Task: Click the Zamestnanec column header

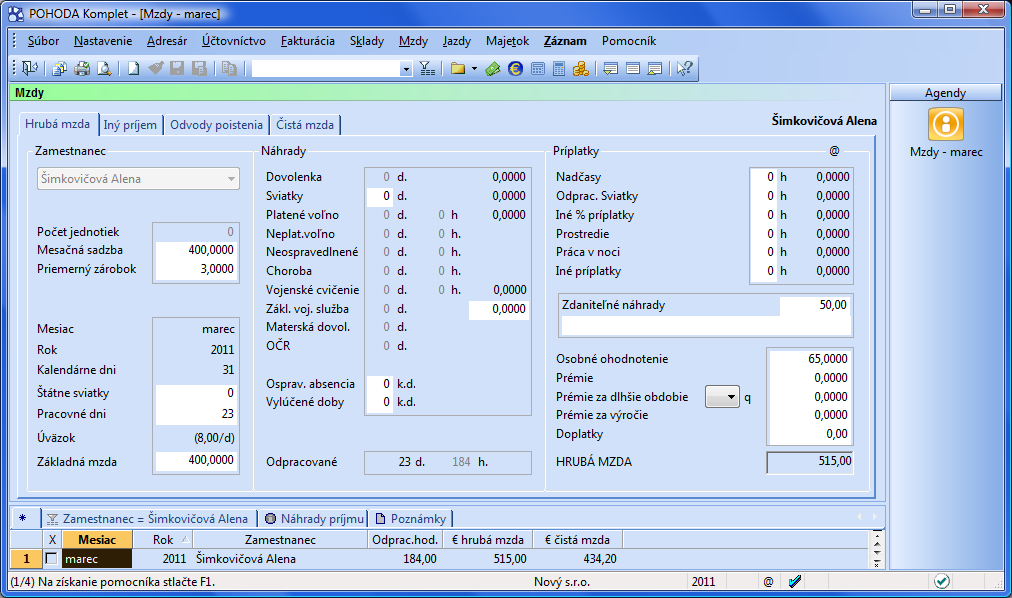Action: 280,539
